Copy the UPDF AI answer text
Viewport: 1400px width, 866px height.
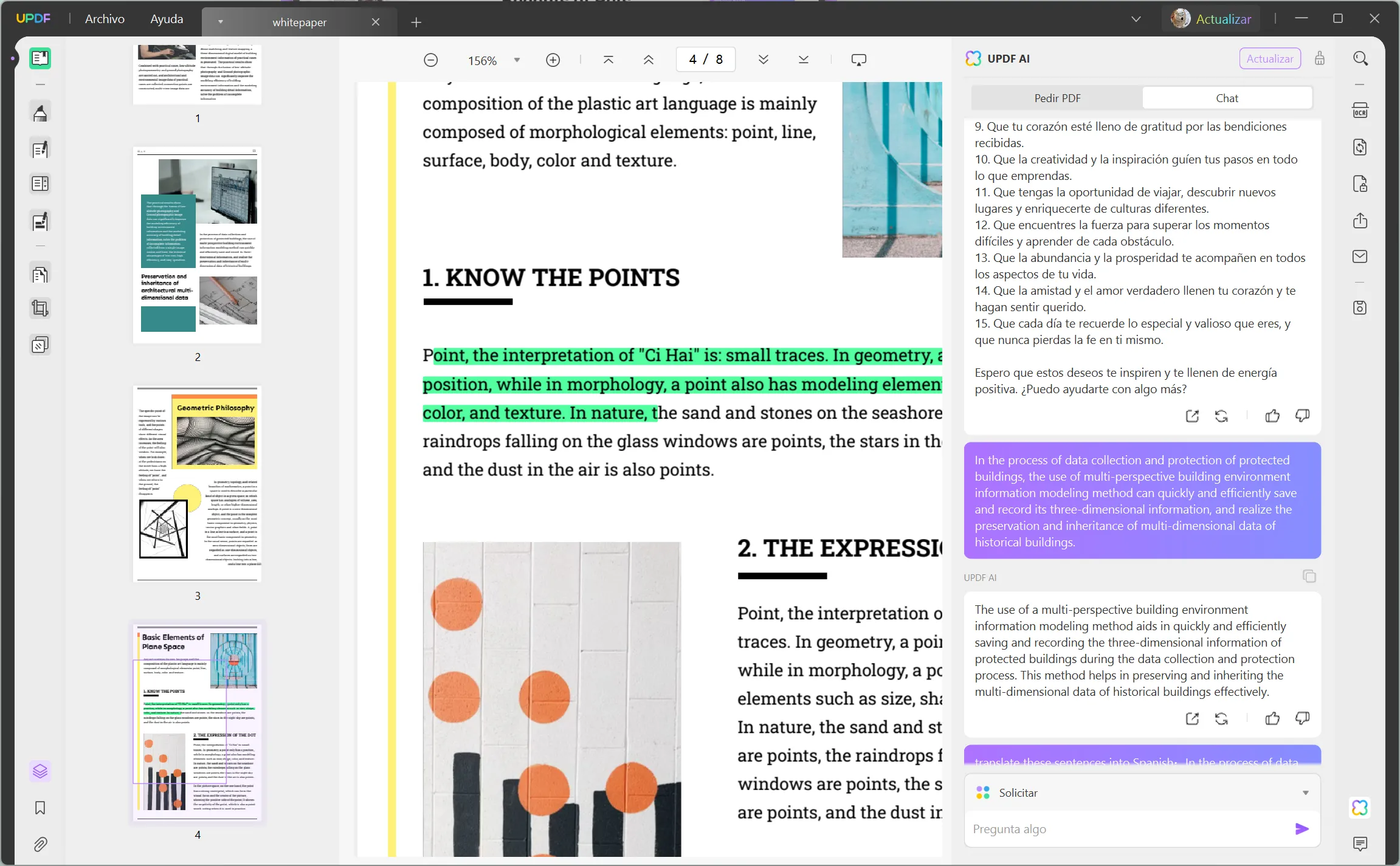point(1309,576)
